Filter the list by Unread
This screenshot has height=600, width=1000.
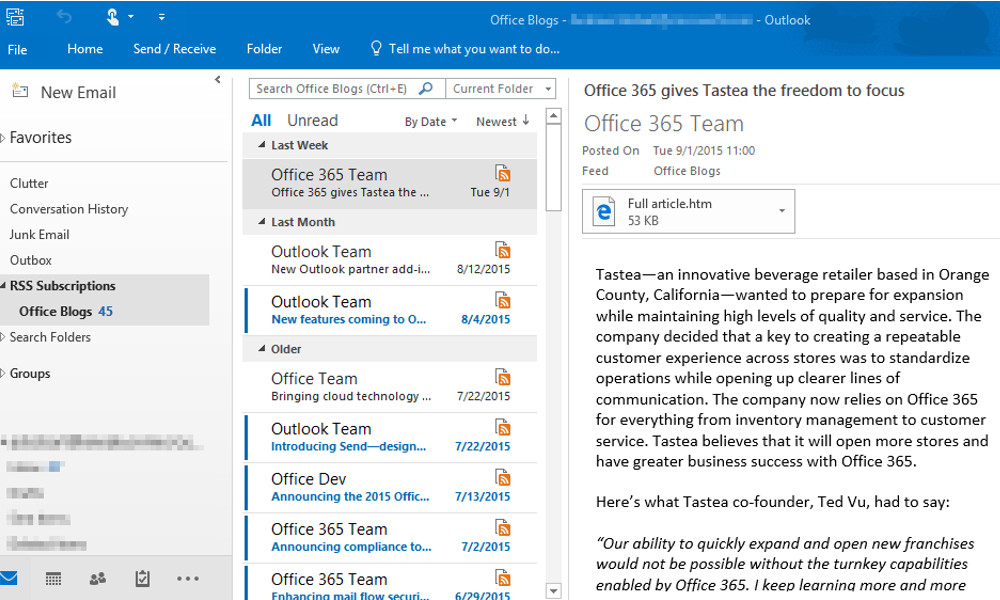(x=312, y=121)
